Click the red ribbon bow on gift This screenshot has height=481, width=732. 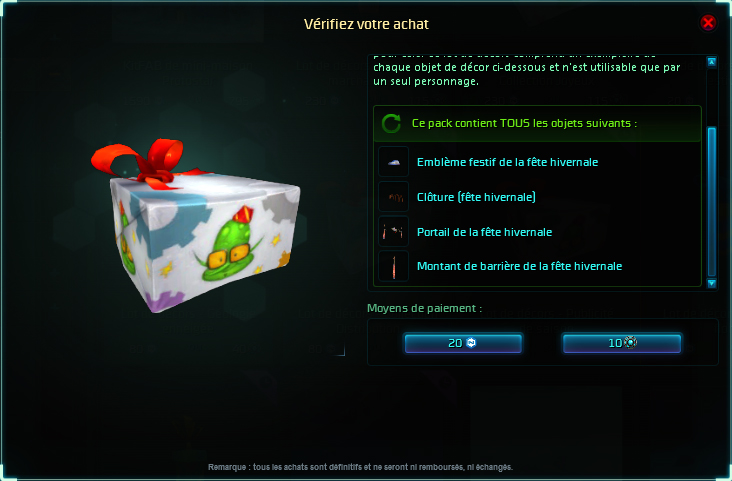point(142,163)
